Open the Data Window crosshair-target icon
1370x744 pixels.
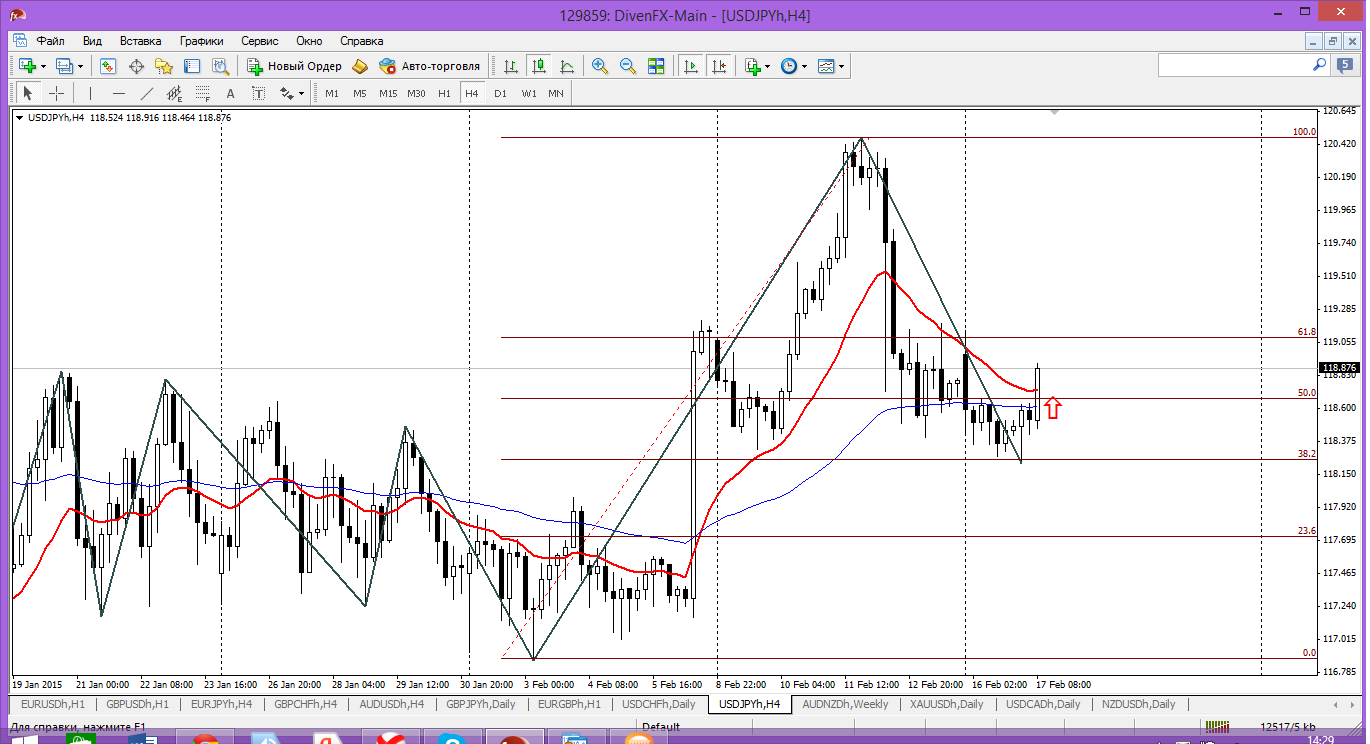pyautogui.click(x=136, y=66)
